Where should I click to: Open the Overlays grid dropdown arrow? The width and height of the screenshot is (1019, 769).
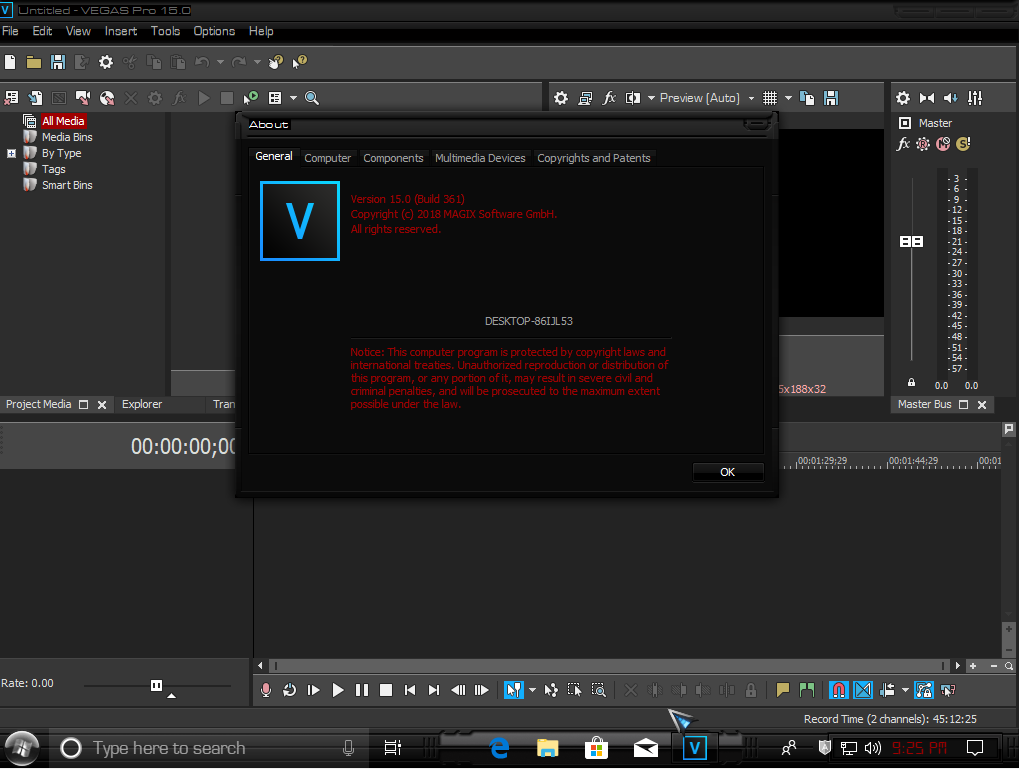[788, 98]
